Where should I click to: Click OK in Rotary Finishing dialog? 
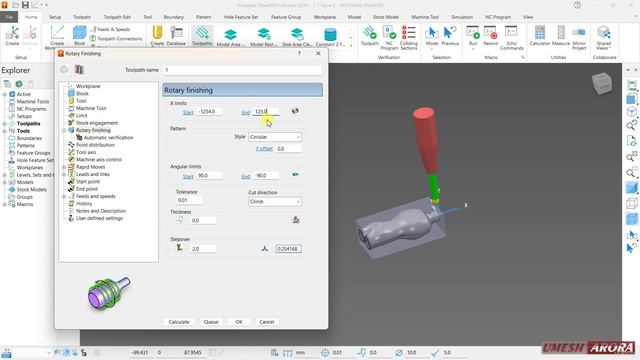tap(239, 322)
